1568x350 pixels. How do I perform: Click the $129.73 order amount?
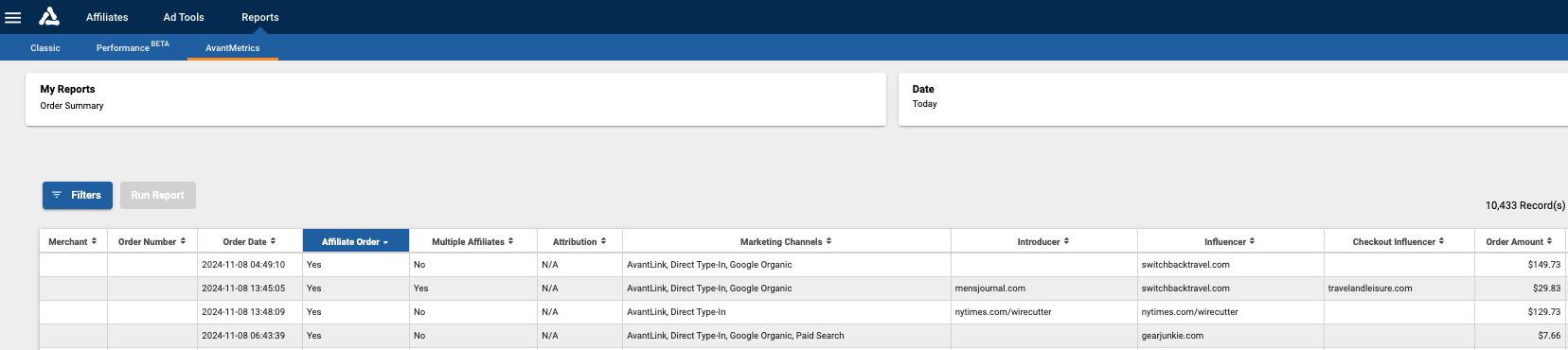click(x=1543, y=312)
